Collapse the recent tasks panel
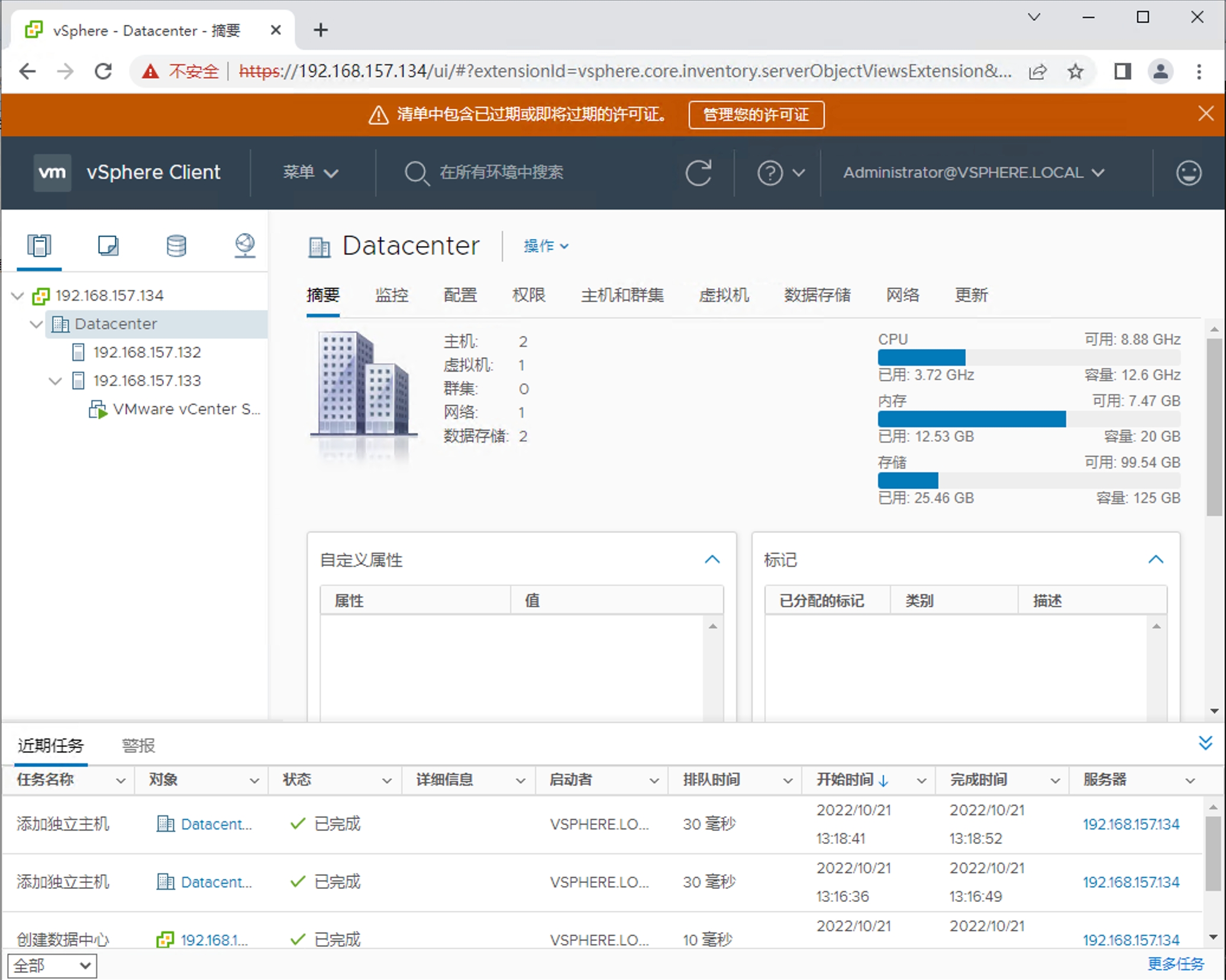 click(1205, 743)
